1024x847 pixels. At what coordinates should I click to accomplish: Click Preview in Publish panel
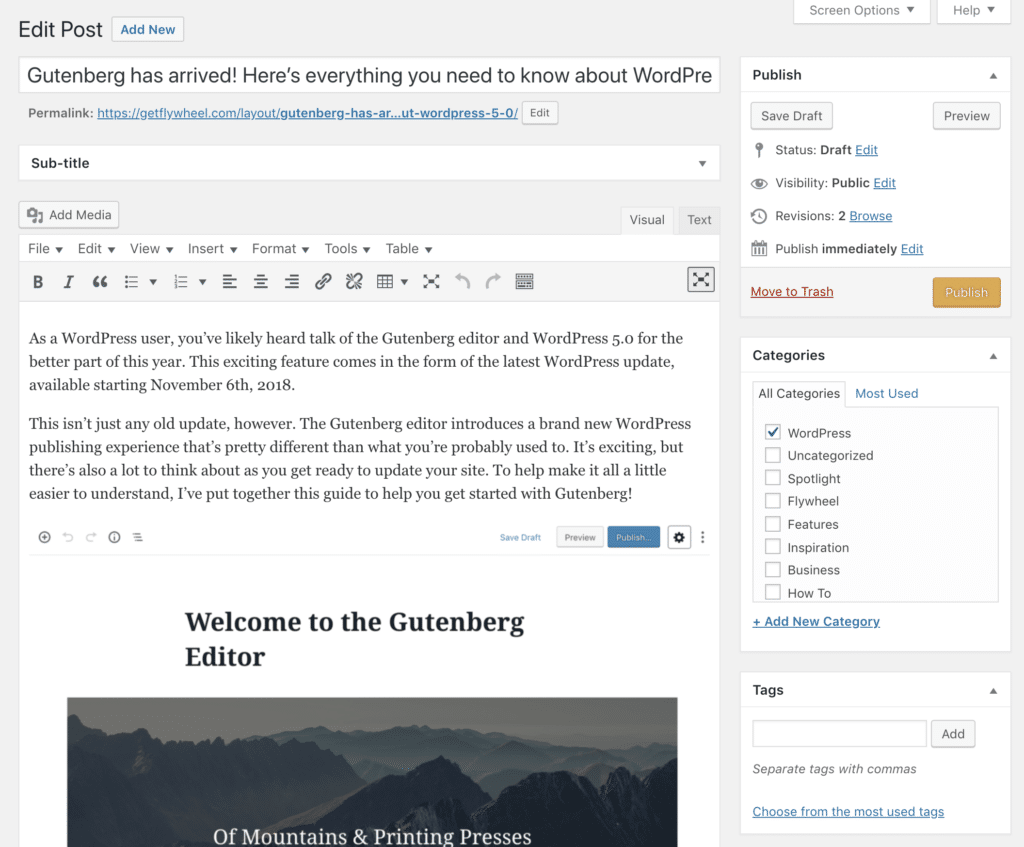(x=967, y=116)
